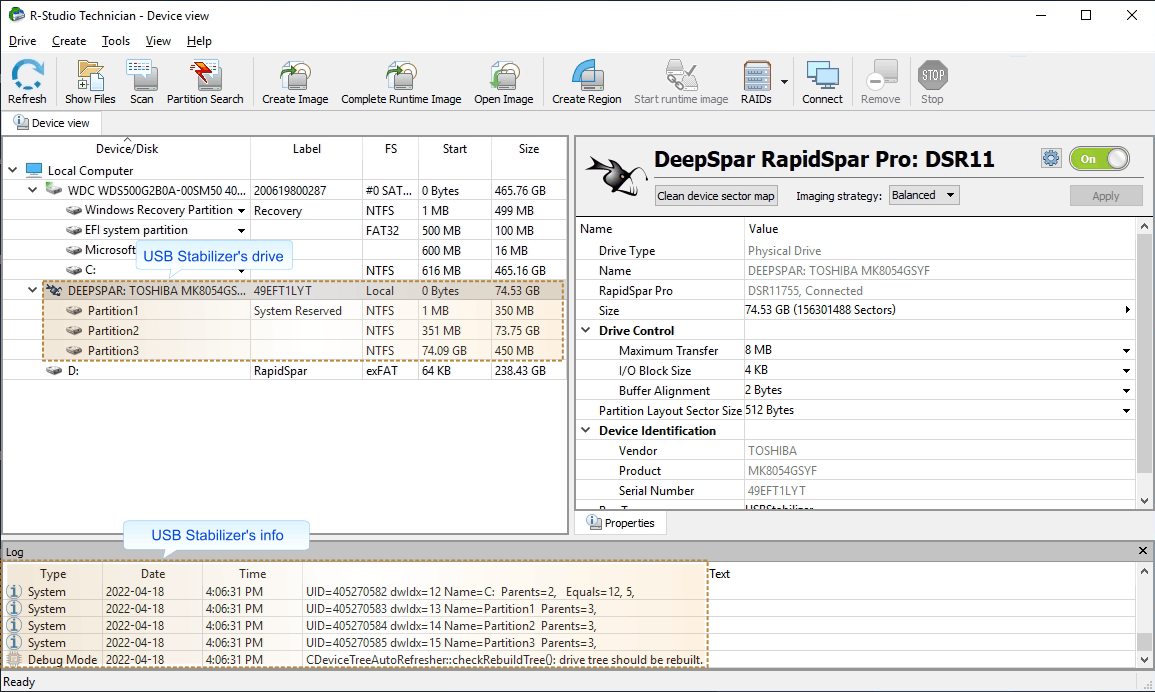Viewport: 1155px width, 692px height.
Task: Click the log Date column header
Action: click(x=152, y=573)
